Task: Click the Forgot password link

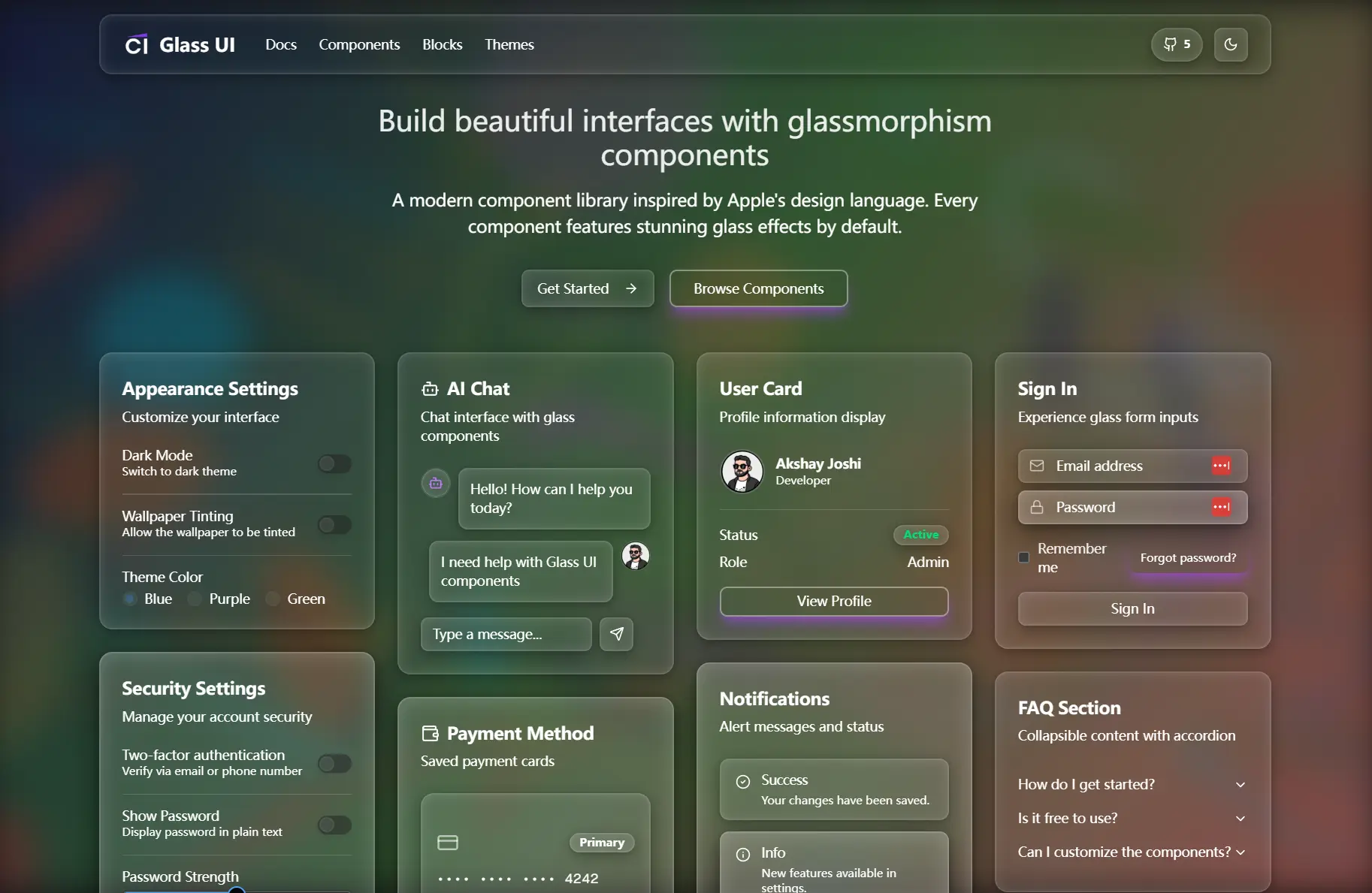Action: (x=1188, y=557)
